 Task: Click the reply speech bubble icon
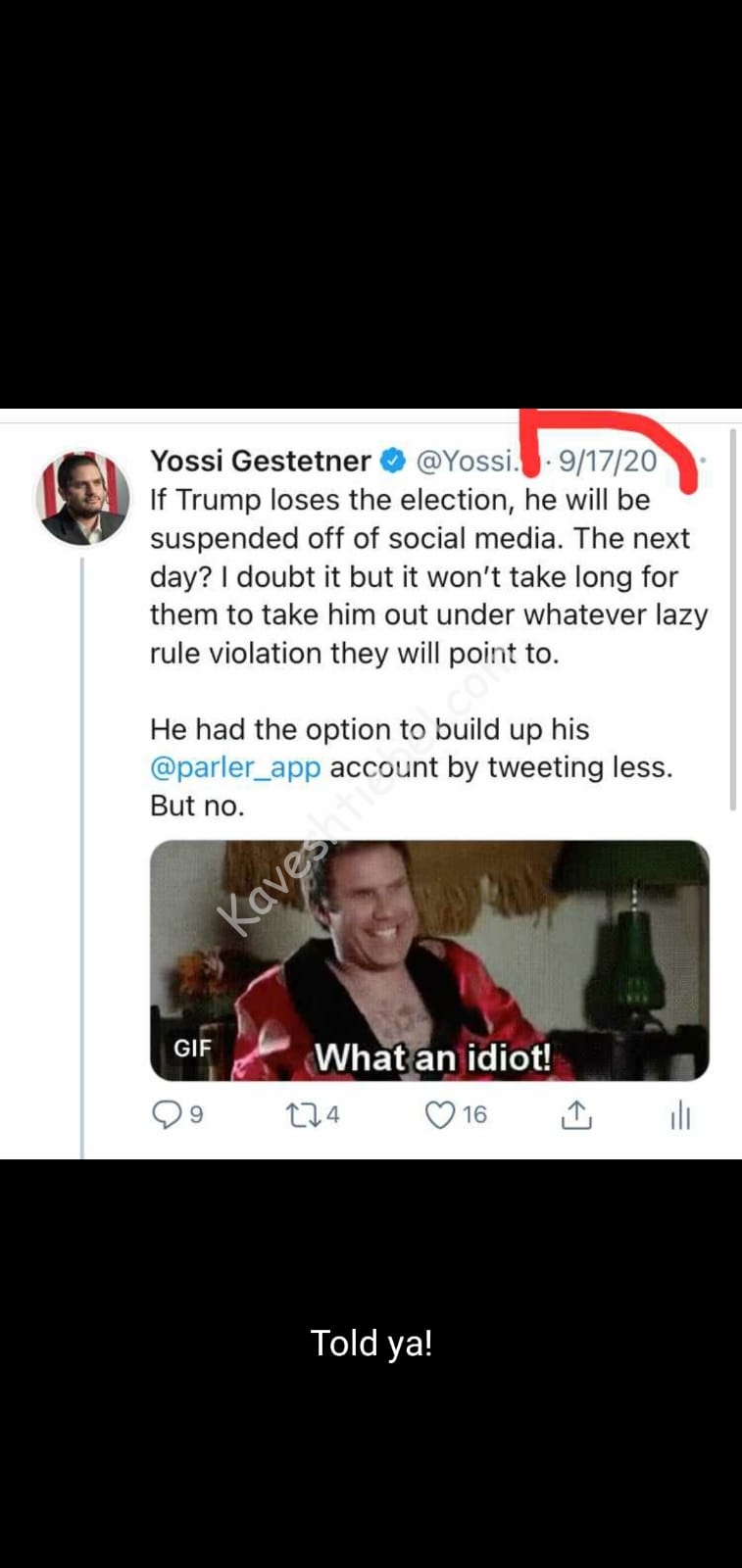tap(166, 1114)
